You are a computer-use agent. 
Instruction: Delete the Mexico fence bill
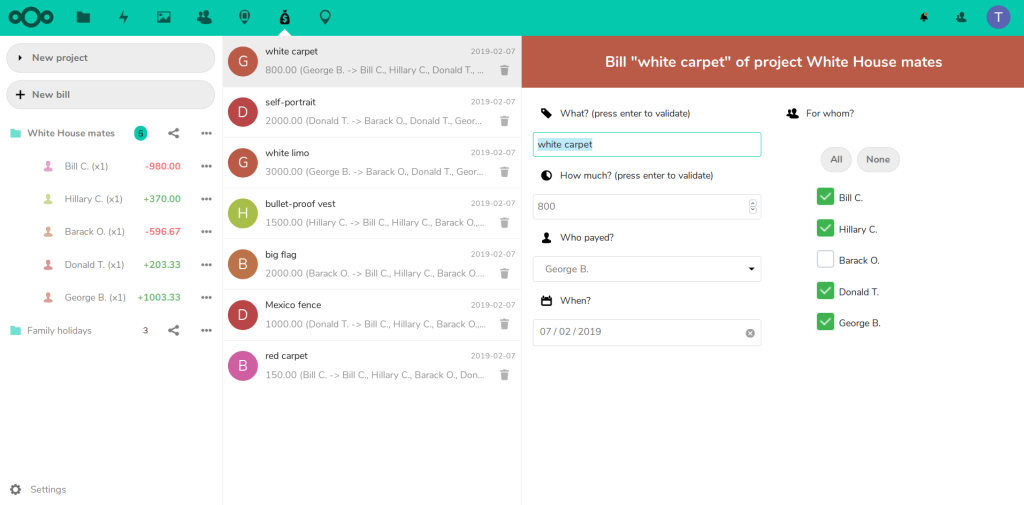coord(504,324)
